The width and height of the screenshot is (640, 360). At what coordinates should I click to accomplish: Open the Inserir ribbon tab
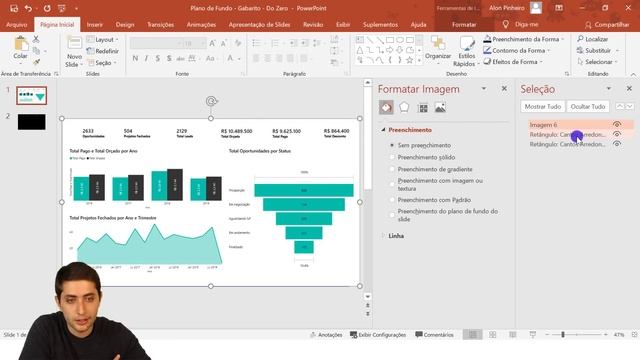pos(95,24)
